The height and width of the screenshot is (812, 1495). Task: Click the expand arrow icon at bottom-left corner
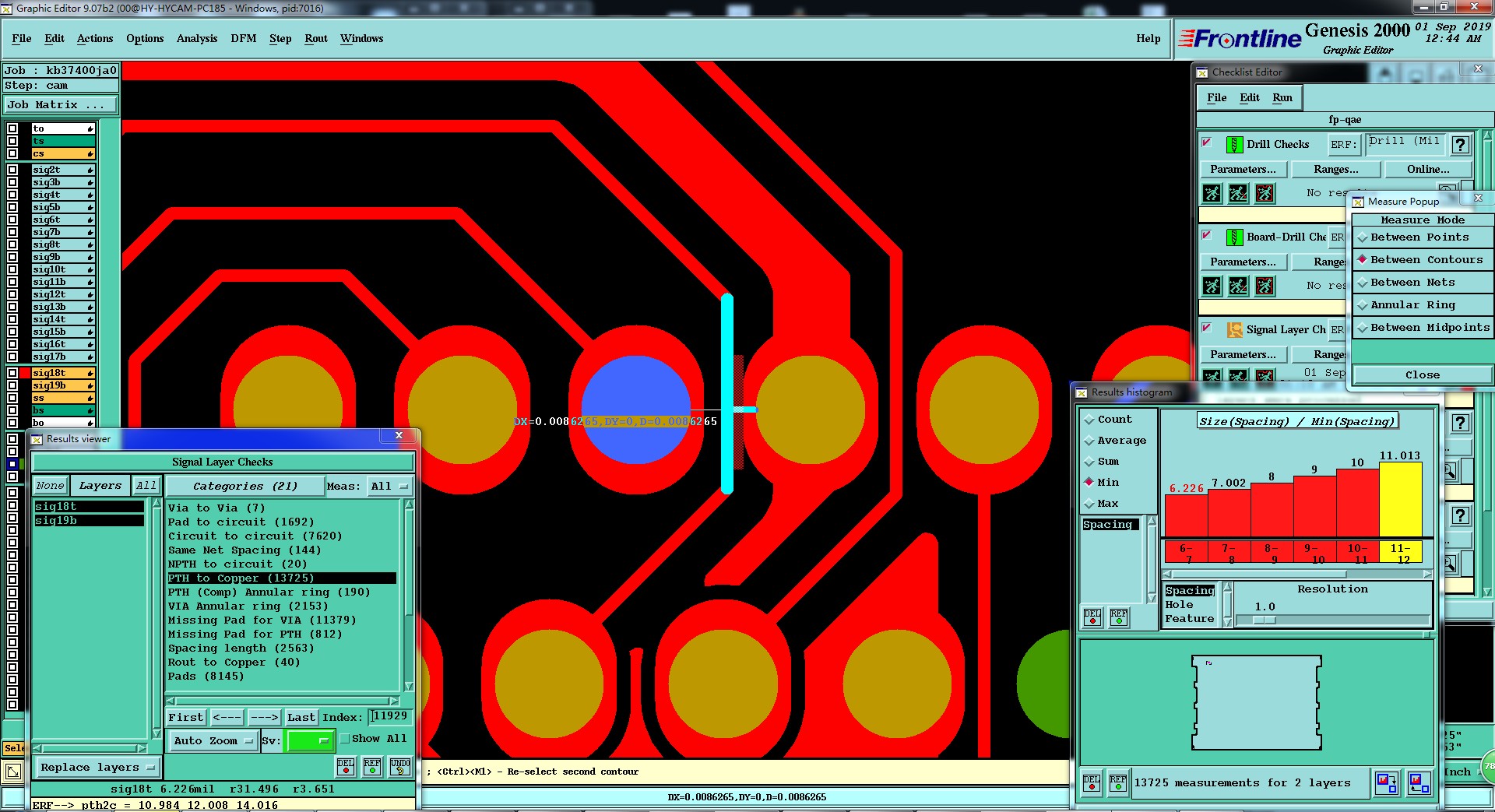tap(13, 772)
